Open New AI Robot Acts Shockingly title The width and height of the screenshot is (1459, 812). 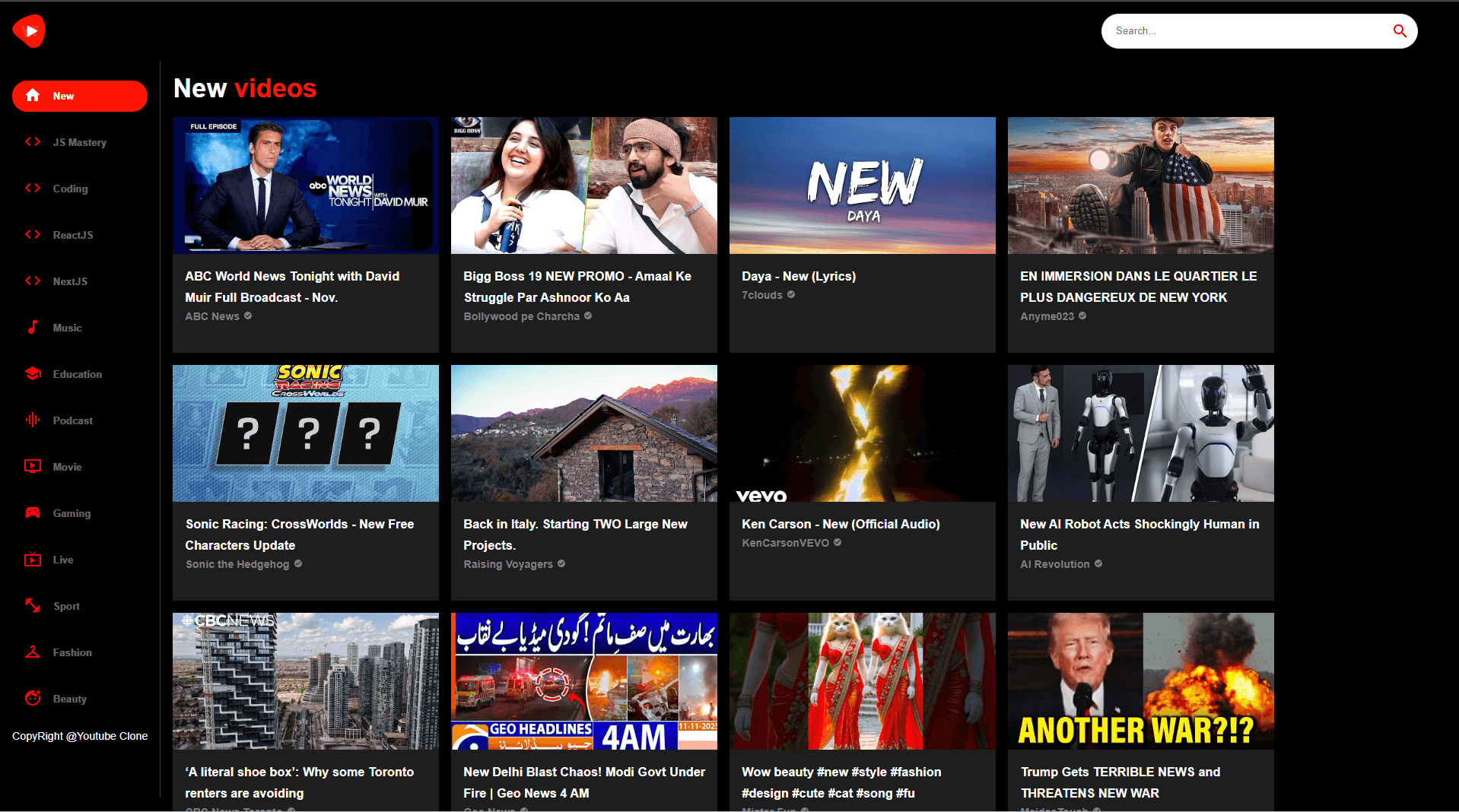1140,534
